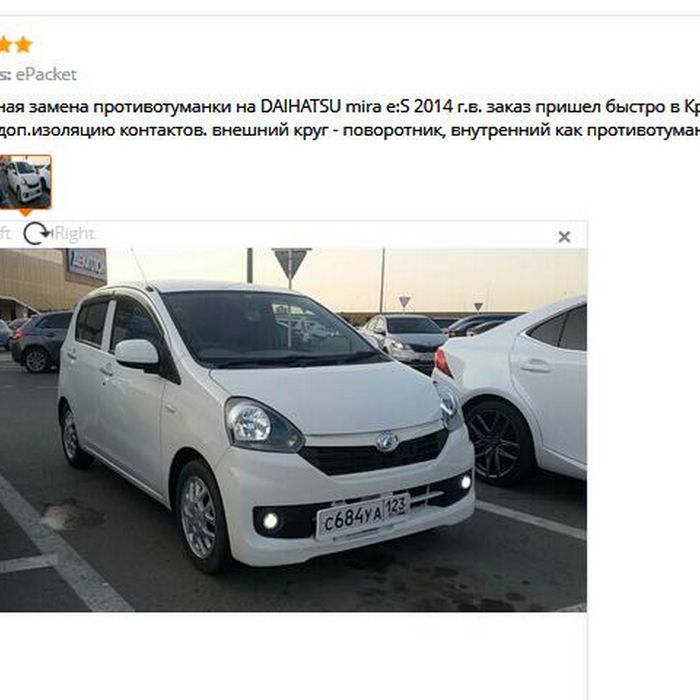Click the white Daihatsu's headlight in the photo
700x700 pixels.
click(x=263, y=425)
